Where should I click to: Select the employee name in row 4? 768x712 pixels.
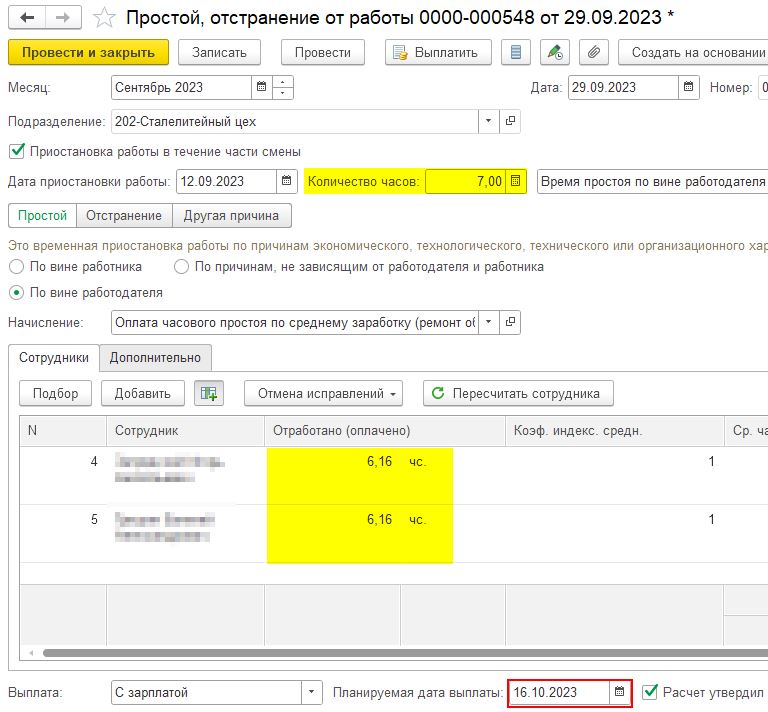pyautogui.click(x=169, y=468)
